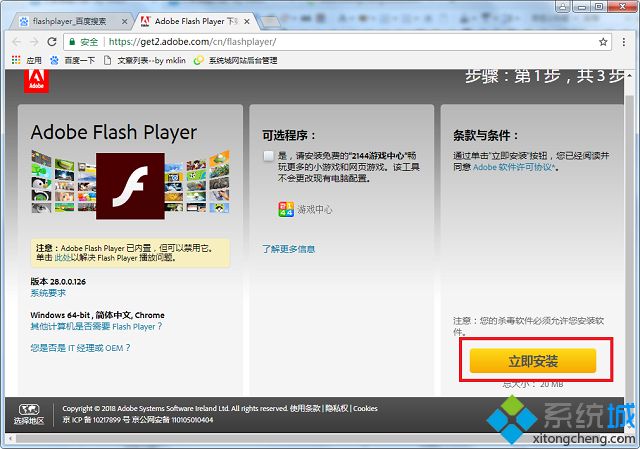Image resolution: width=640 pixels, height=449 pixels.
Task: Click the Flash Player logo image
Action: 128,186
